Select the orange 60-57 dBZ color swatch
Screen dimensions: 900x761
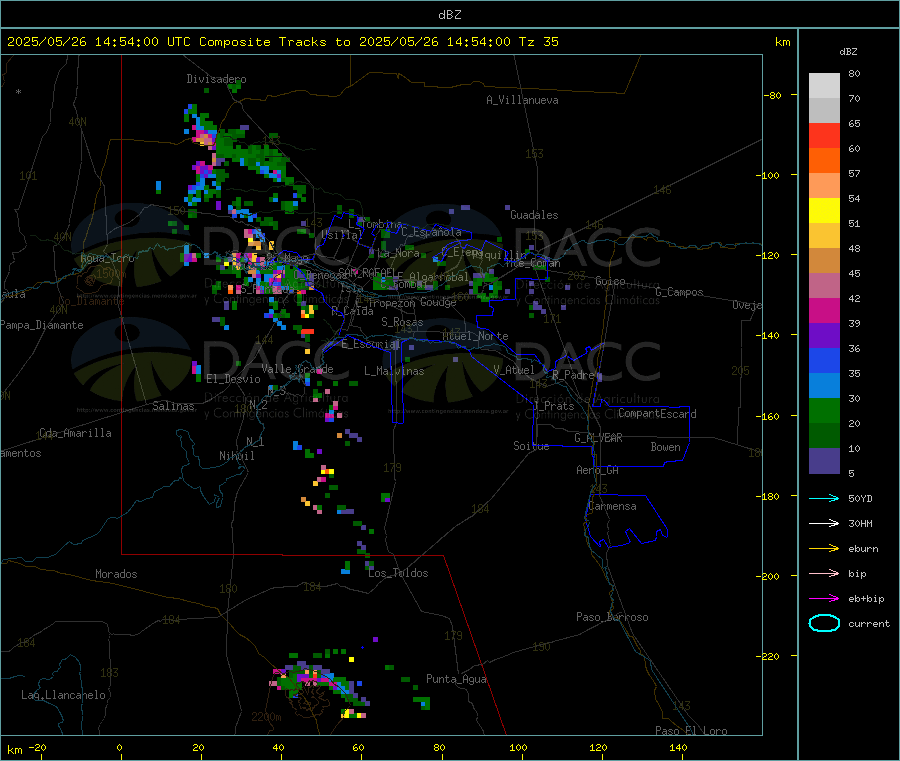click(824, 161)
